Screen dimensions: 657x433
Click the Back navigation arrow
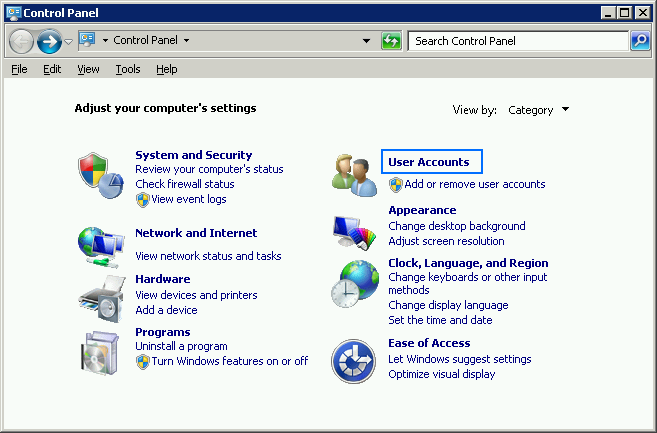[21, 41]
